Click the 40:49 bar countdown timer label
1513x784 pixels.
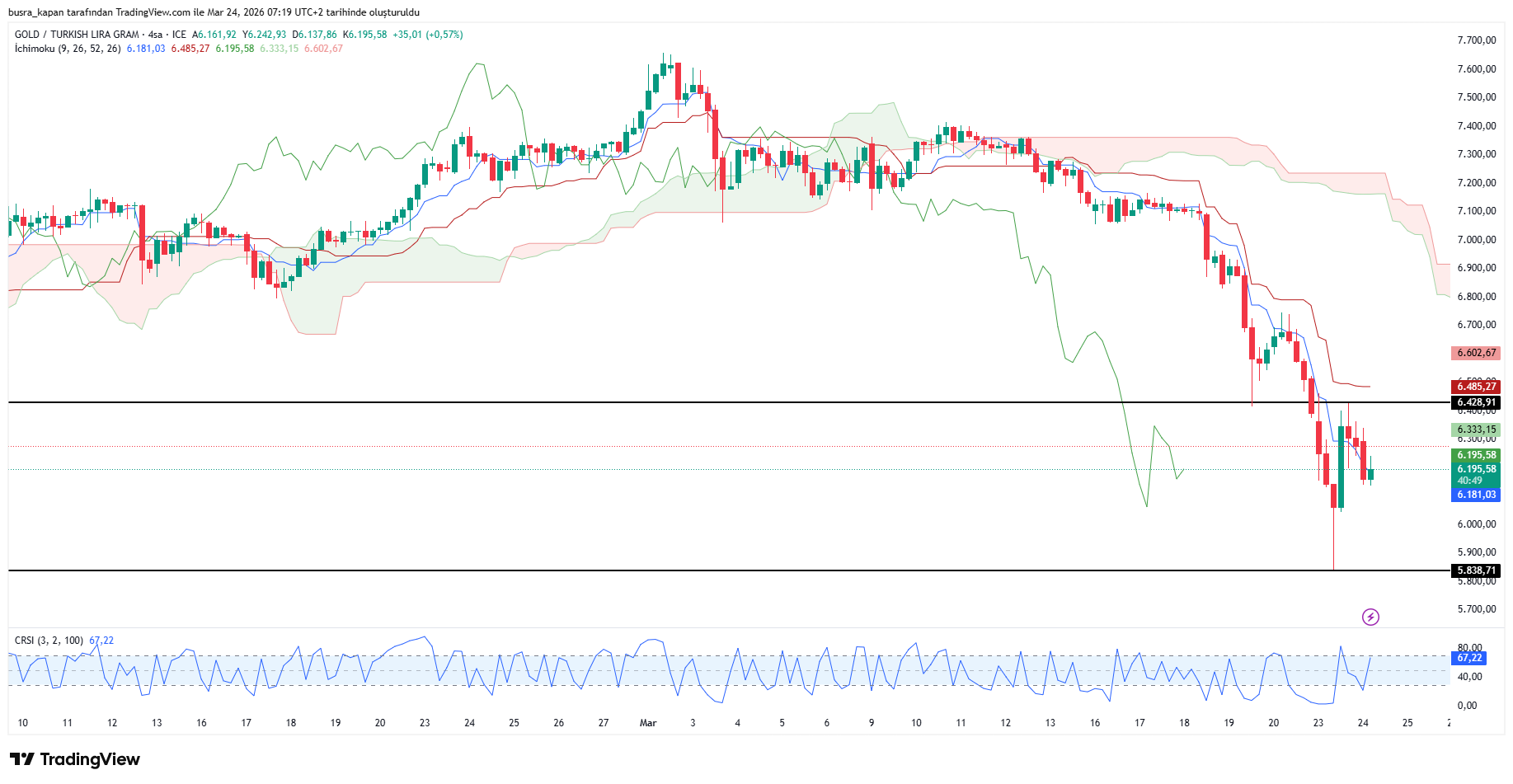coord(1469,481)
